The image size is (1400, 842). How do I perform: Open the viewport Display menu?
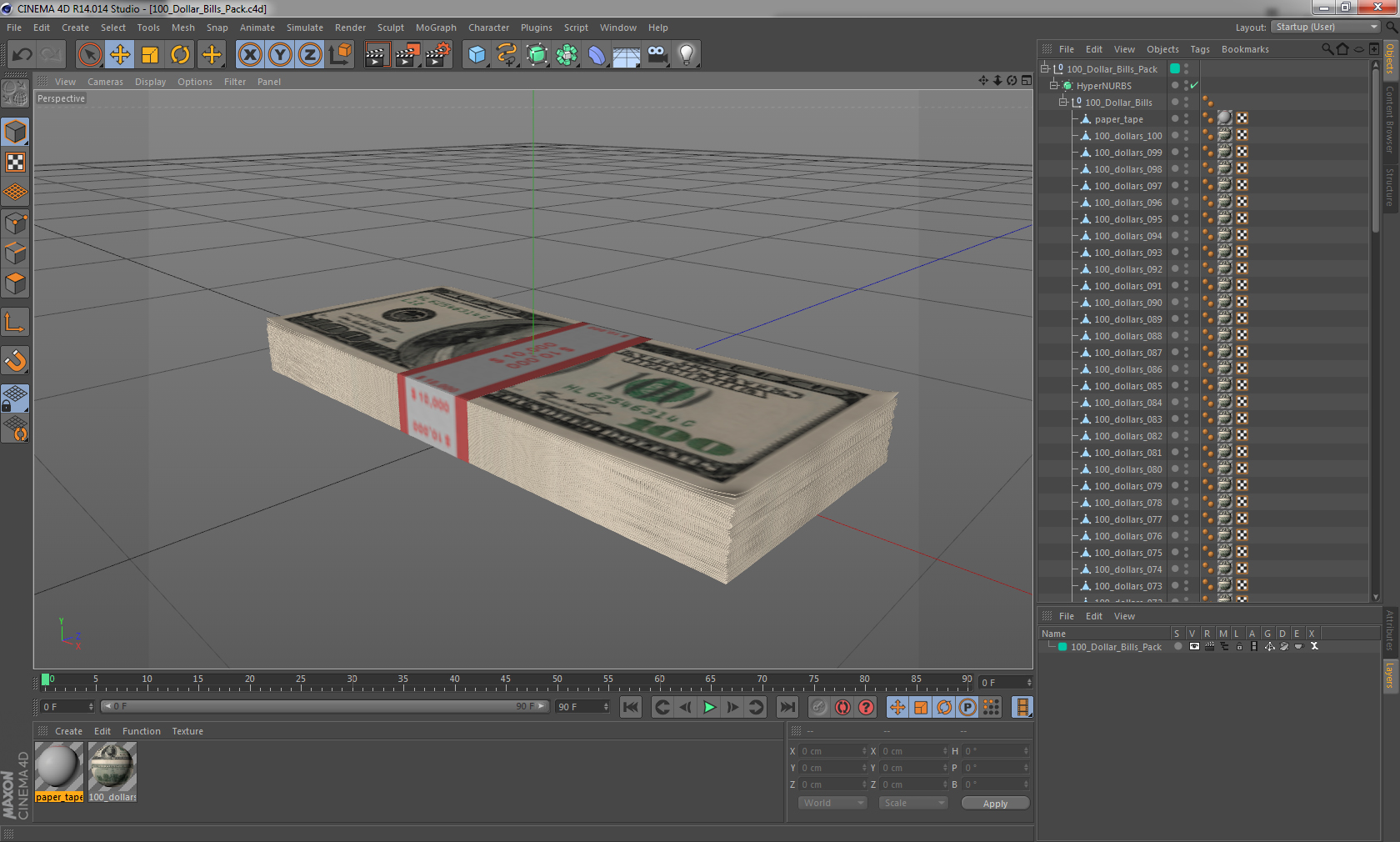150,82
